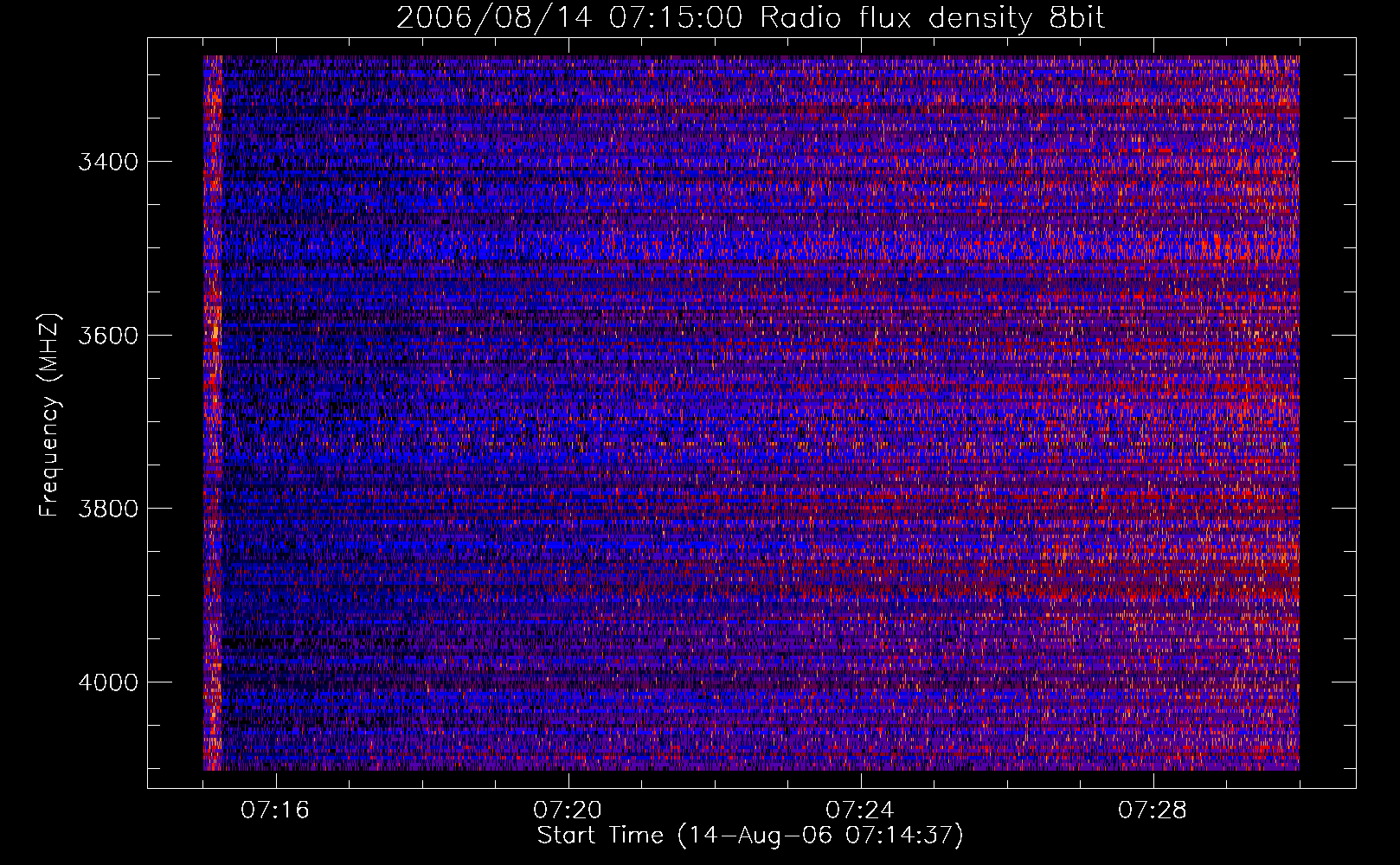Click the 'Start Time (14-Aug-06 07:14:37)' x-axis label

tap(750, 836)
